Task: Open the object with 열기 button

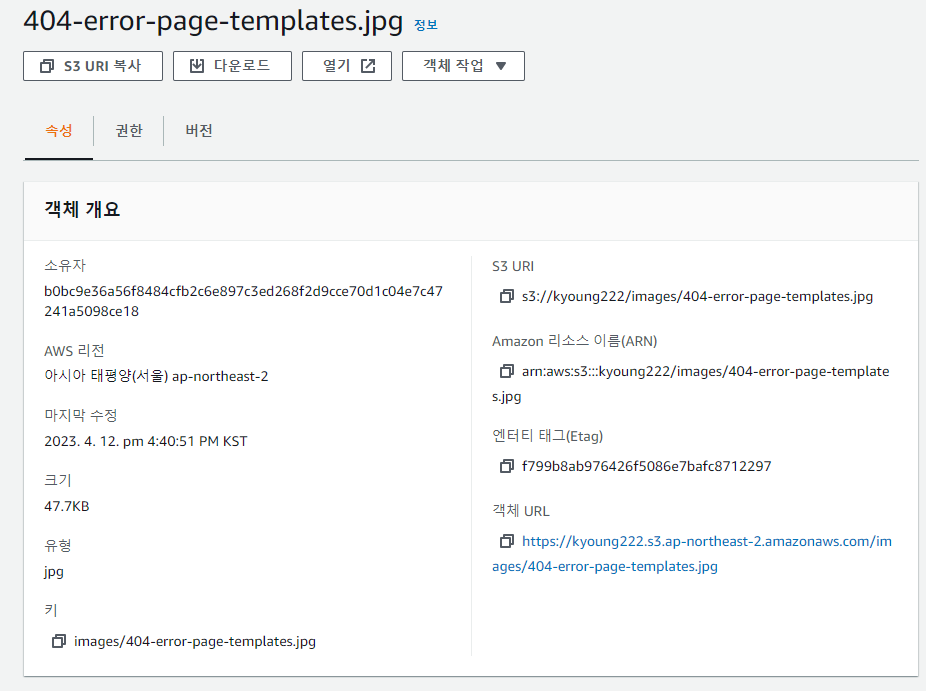Action: point(347,66)
